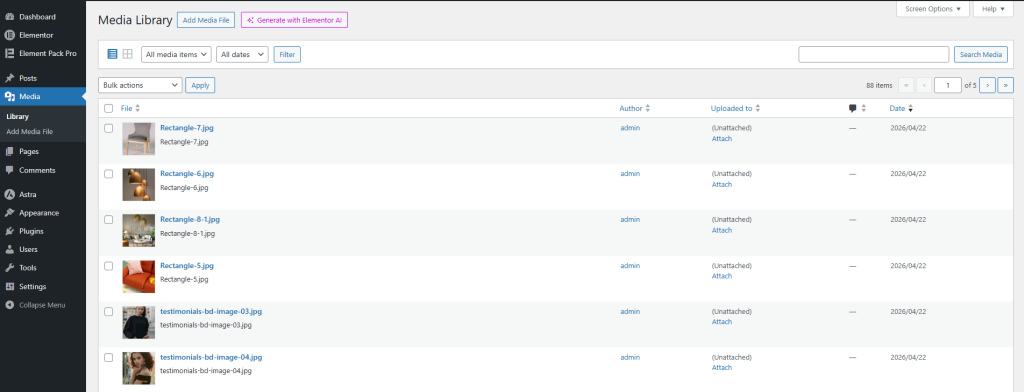The width and height of the screenshot is (1024, 392).
Task: Click the current page number field
Action: [948, 85]
